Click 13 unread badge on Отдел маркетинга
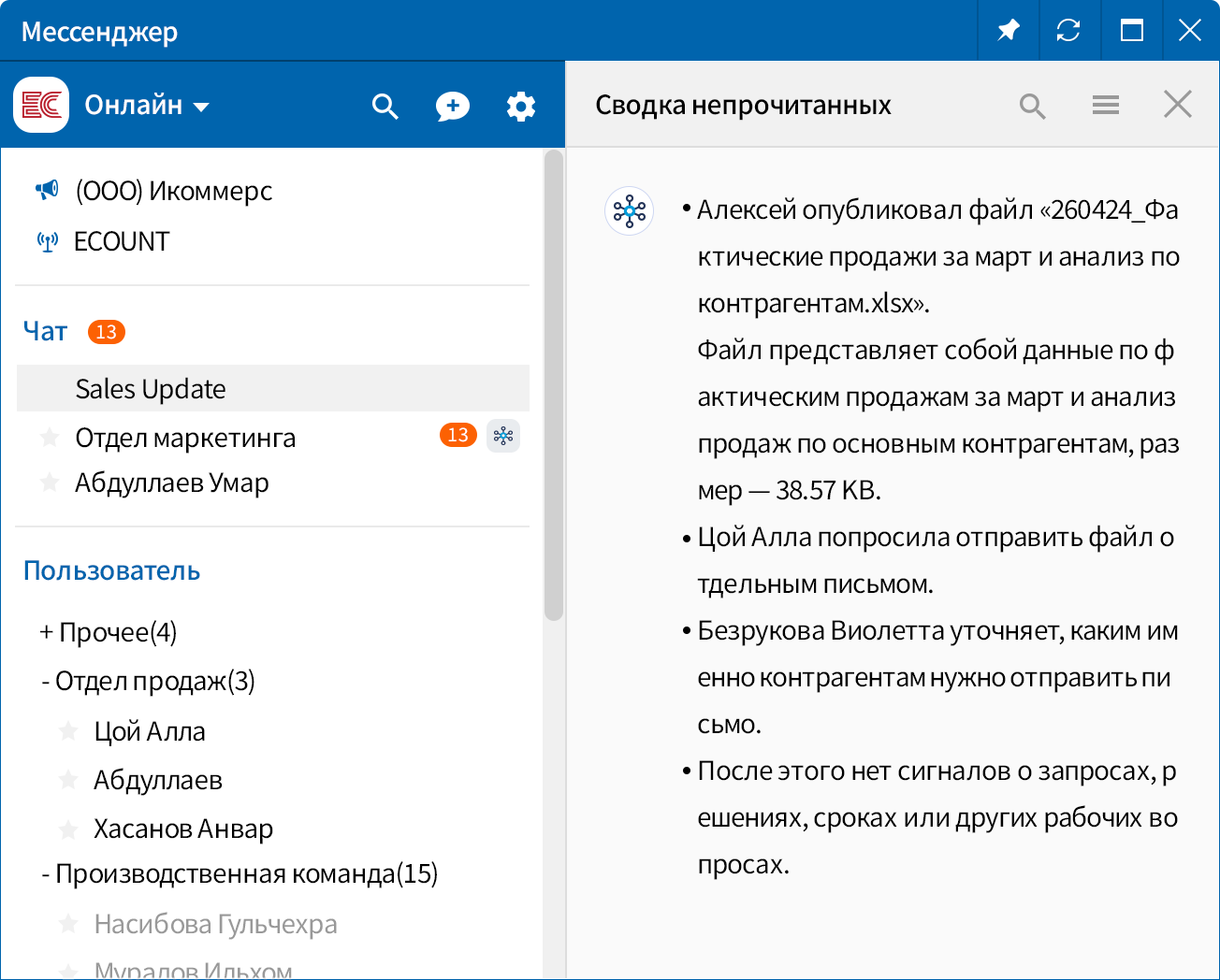 click(458, 435)
